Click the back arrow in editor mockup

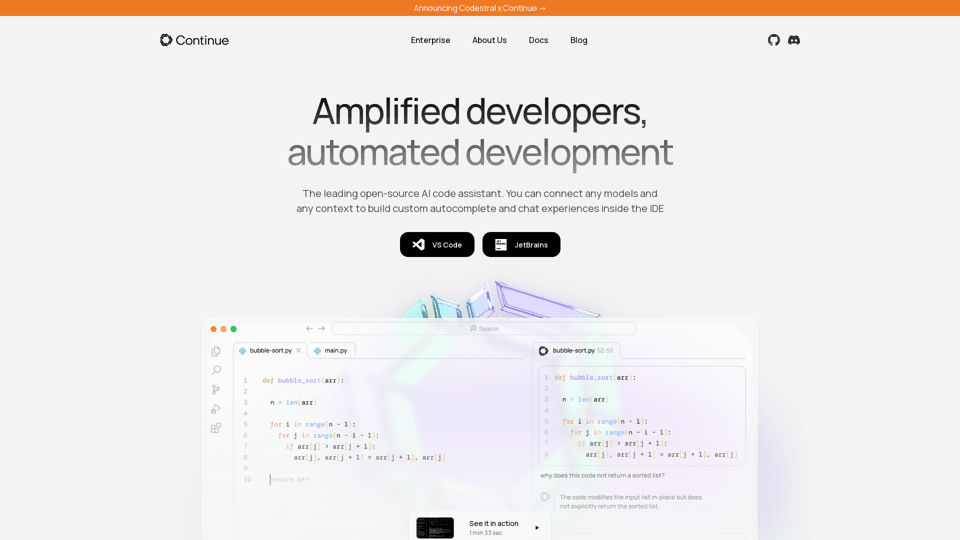coord(309,329)
